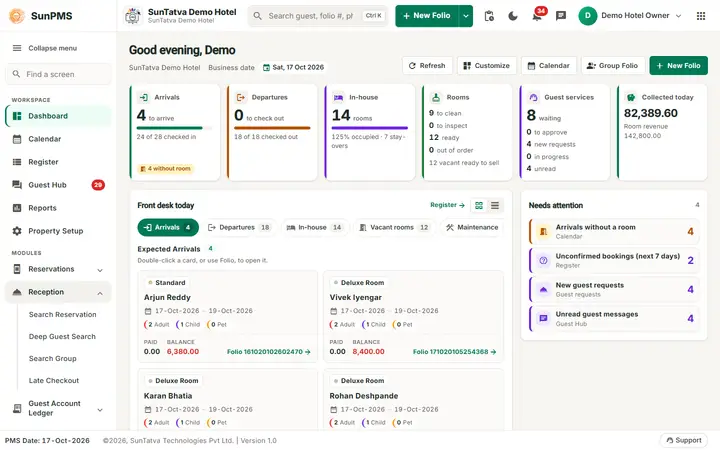Viewport: 720px width, 450px height.
Task: Click the SunPMS logo icon
Action: coord(17,16)
